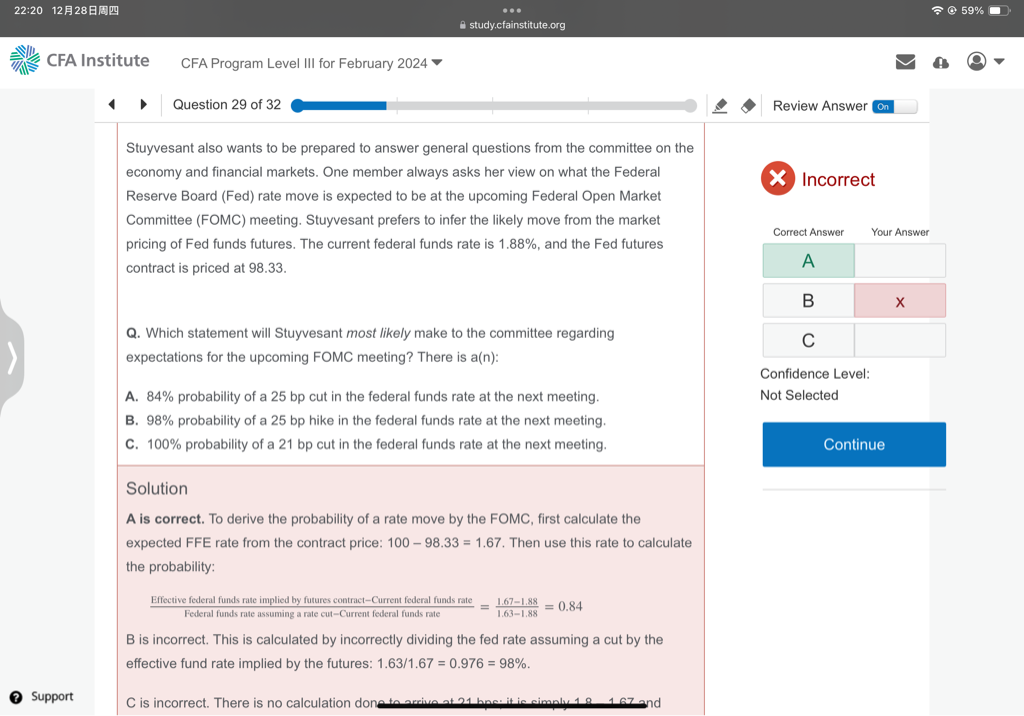Image resolution: width=1024 pixels, height=716 pixels.
Task: Select answer box C under Your Answer
Action: click(899, 341)
